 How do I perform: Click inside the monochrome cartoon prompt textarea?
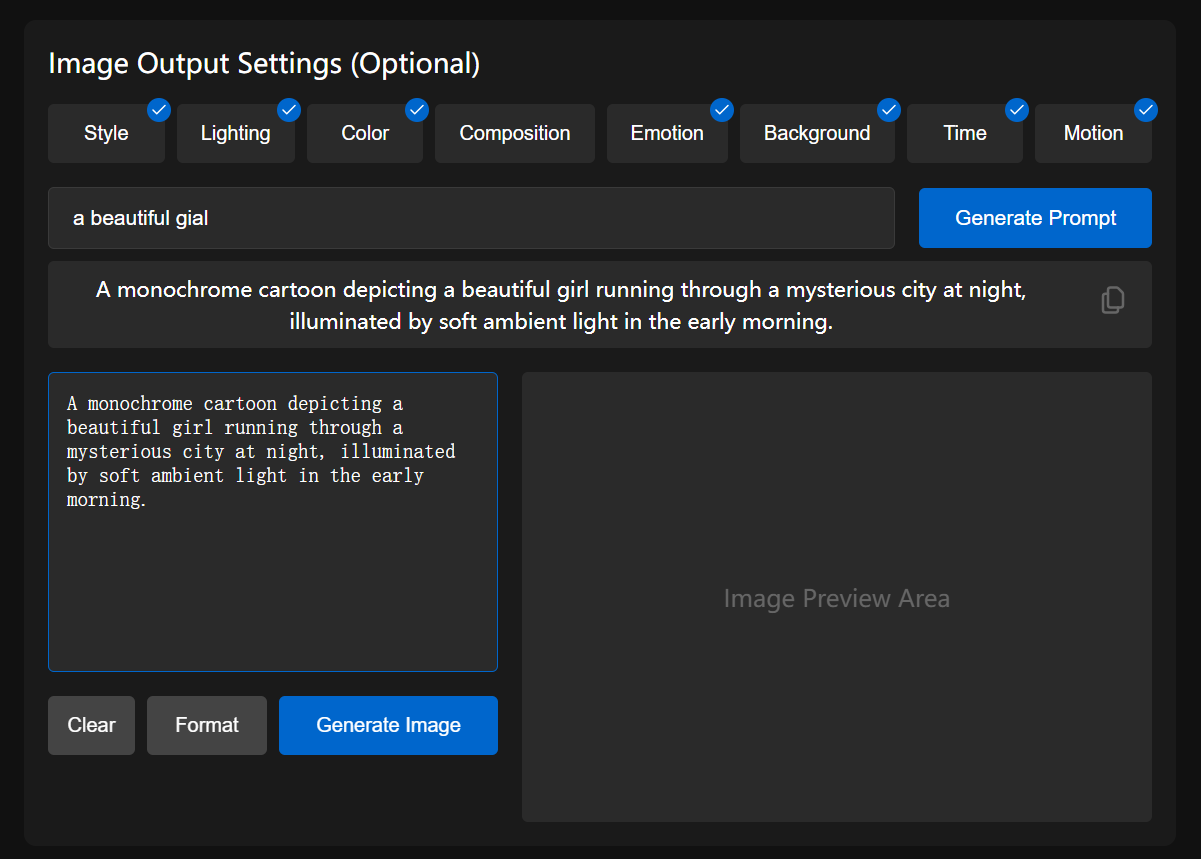click(273, 522)
